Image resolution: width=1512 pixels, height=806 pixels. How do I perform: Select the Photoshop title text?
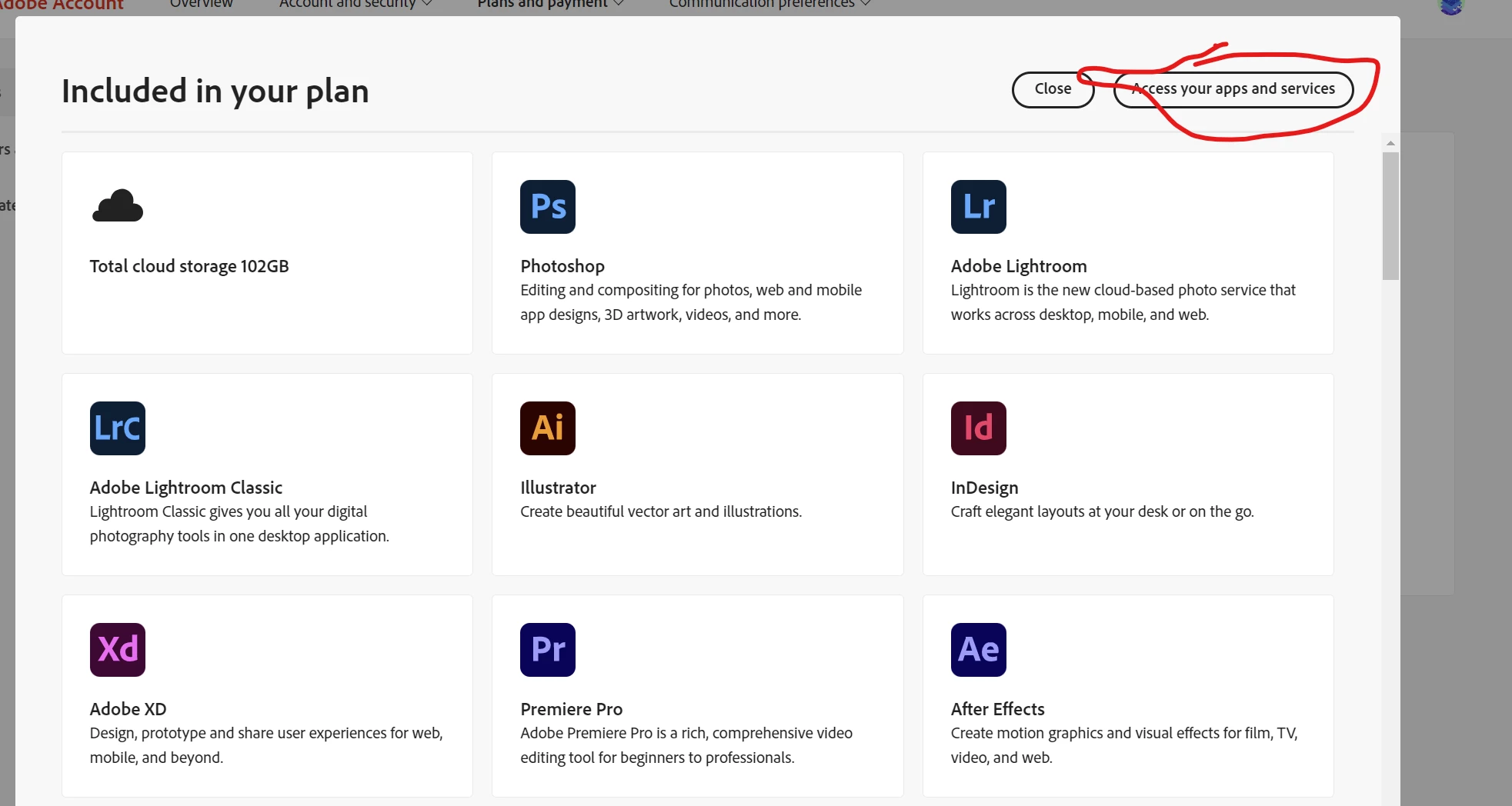coord(562,266)
